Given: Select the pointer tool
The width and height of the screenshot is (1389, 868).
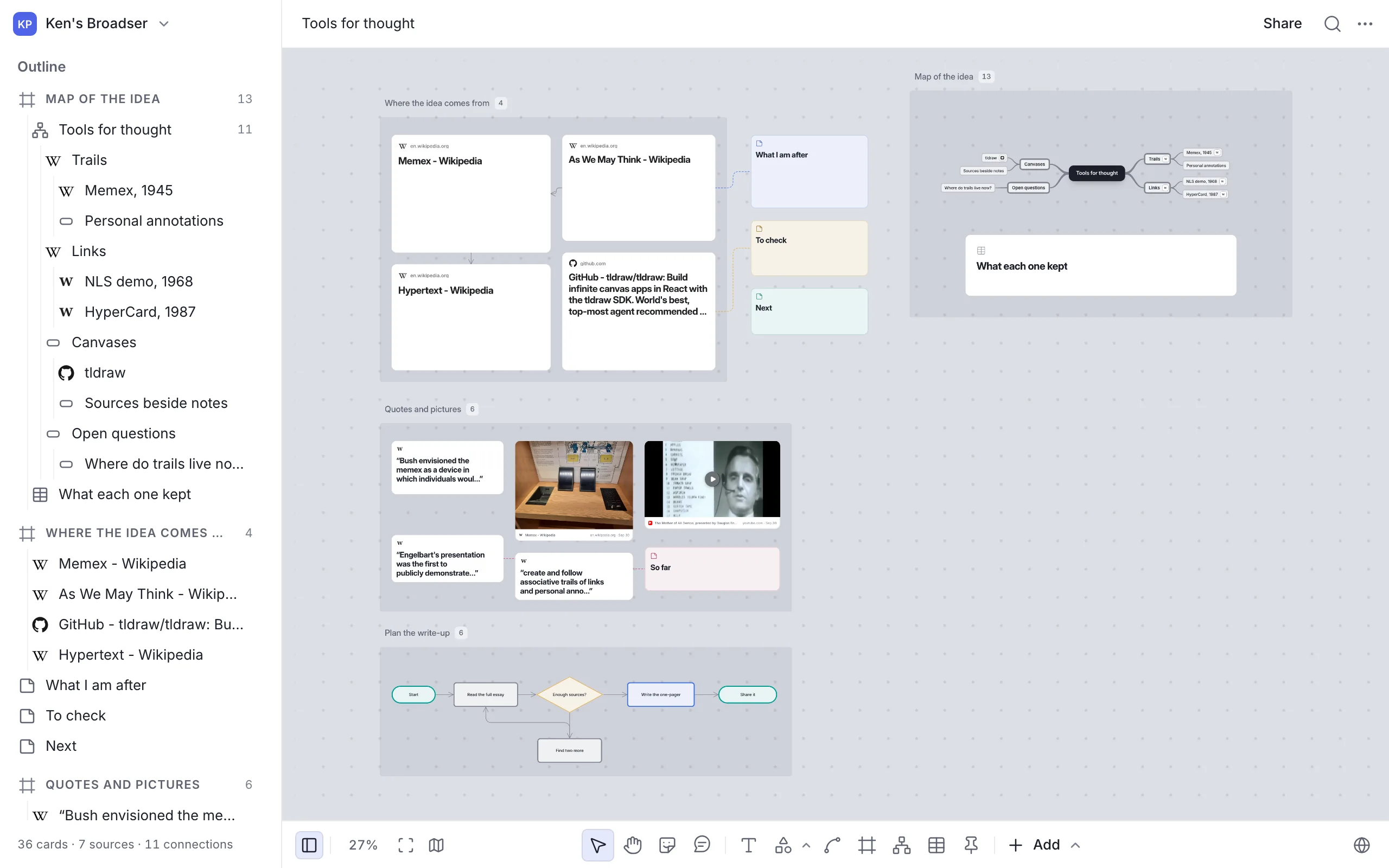Looking at the screenshot, I should pos(597,845).
